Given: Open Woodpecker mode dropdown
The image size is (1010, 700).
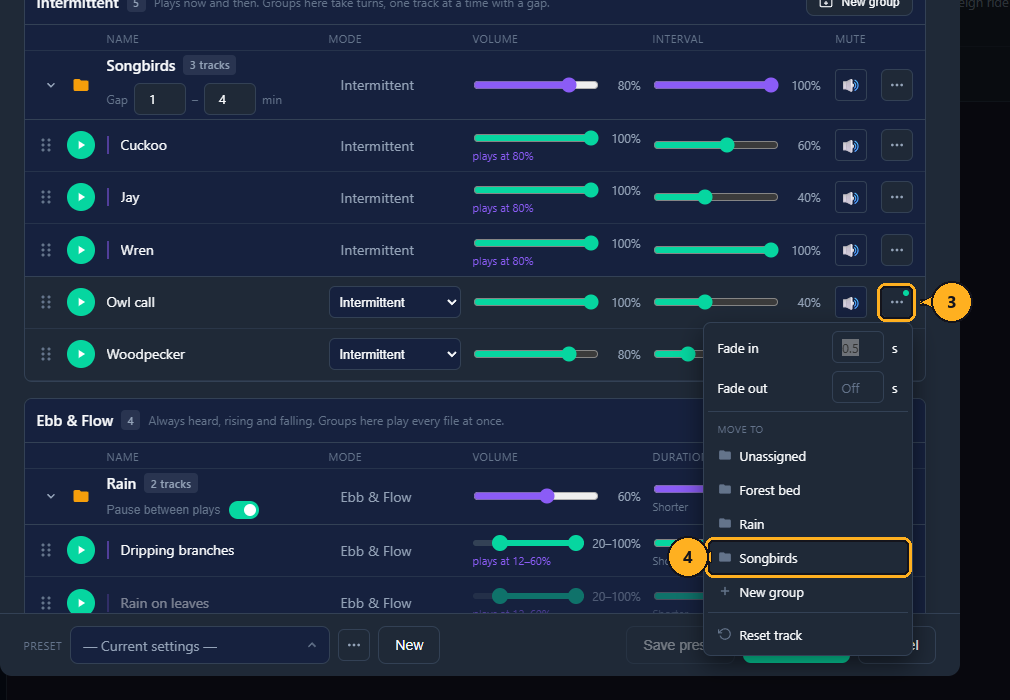Looking at the screenshot, I should [395, 354].
